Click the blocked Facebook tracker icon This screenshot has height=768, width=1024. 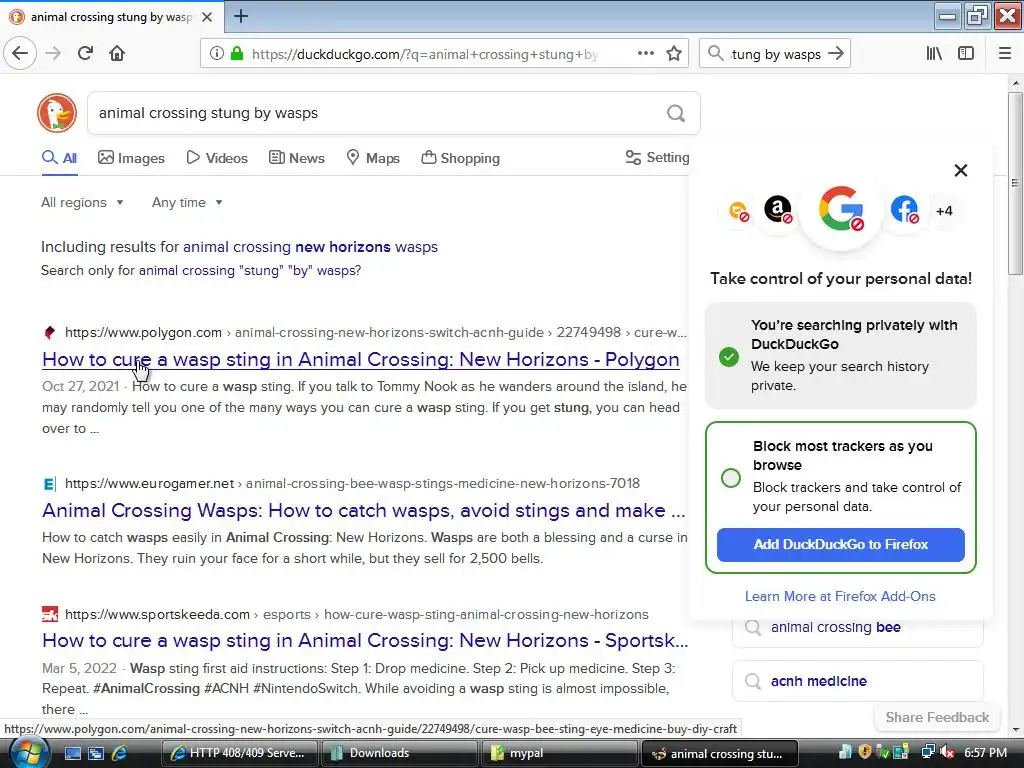tap(904, 210)
